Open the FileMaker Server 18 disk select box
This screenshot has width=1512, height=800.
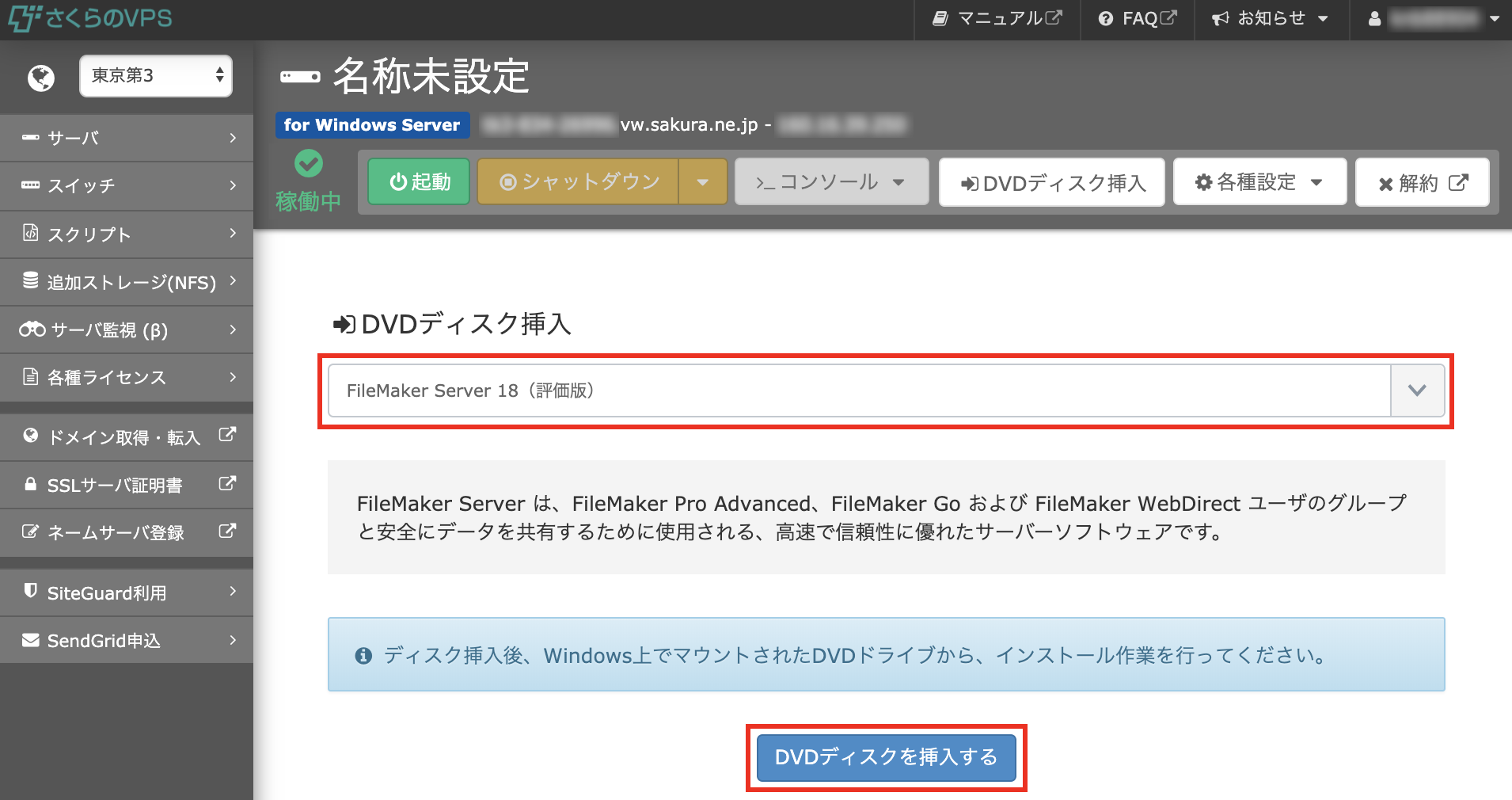(x=886, y=390)
